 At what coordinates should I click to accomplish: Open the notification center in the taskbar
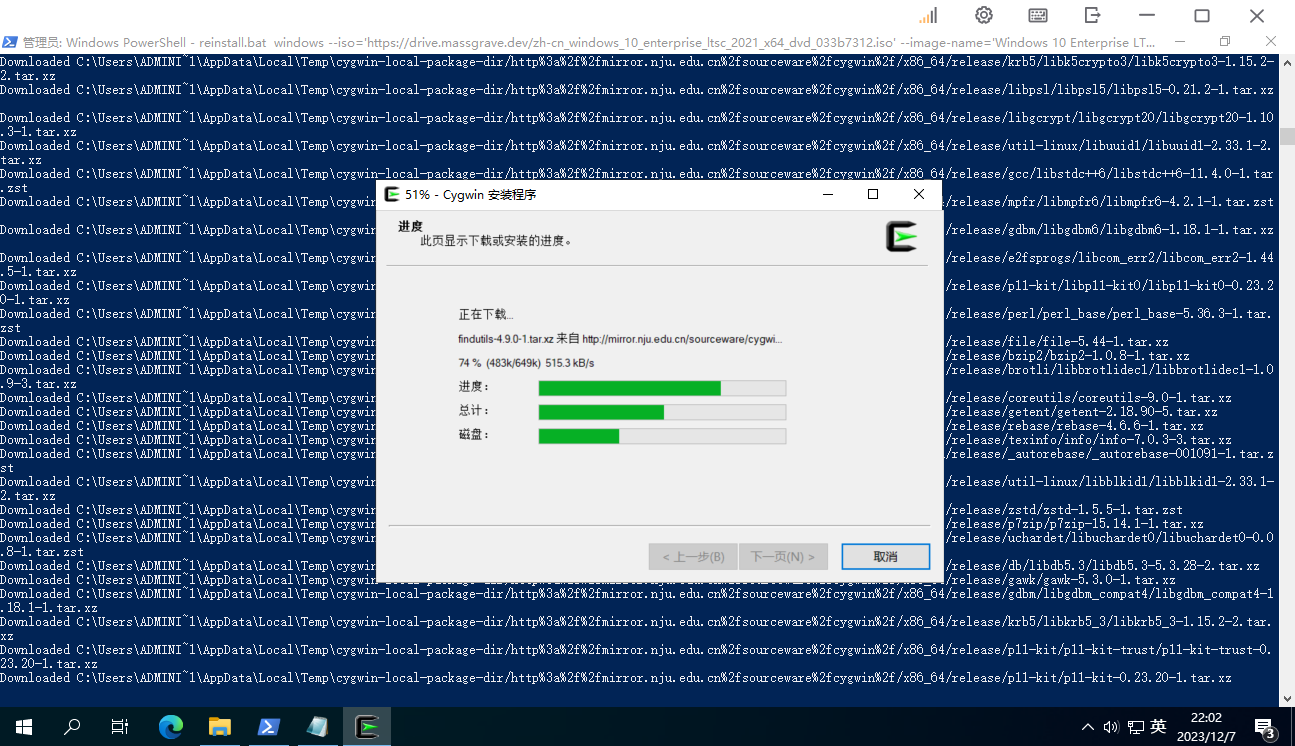point(1265,727)
